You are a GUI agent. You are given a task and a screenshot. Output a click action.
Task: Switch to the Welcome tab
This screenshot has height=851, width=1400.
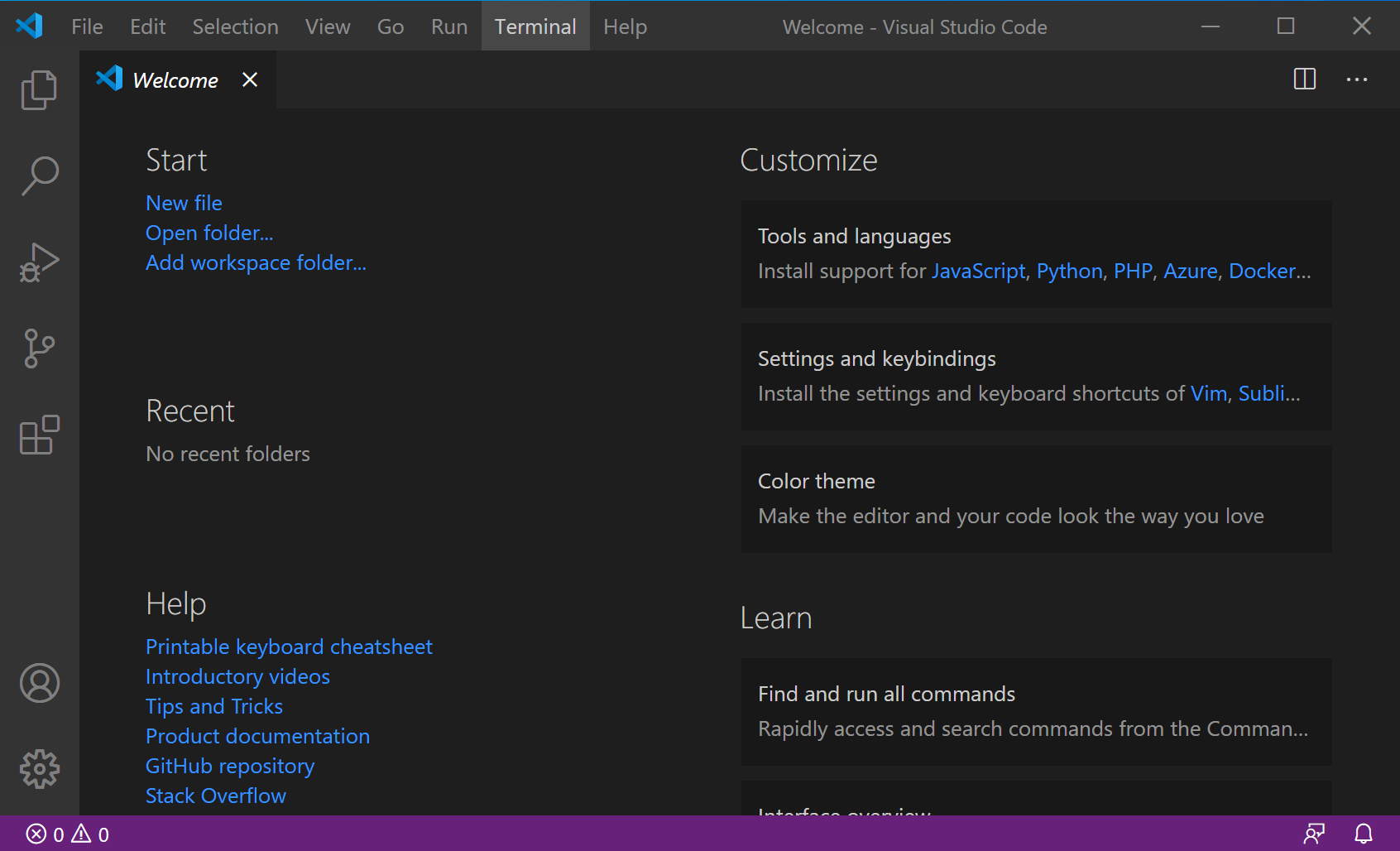tap(175, 79)
